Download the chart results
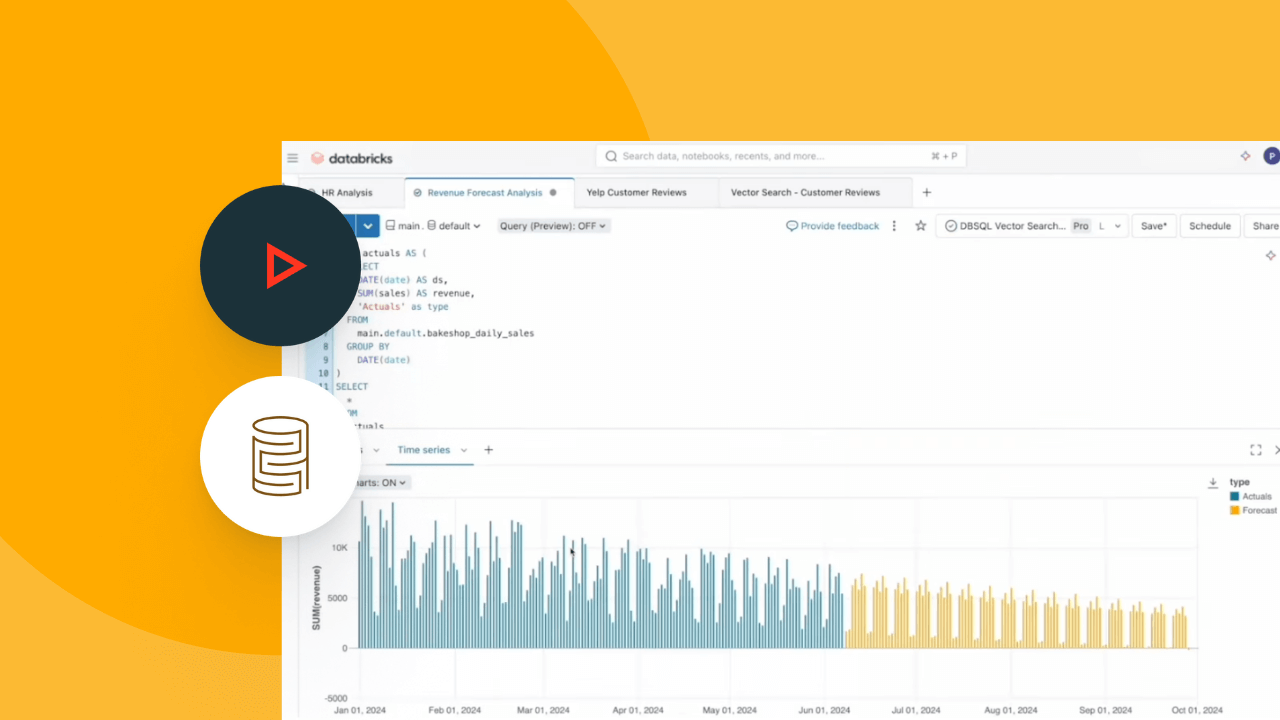The image size is (1280, 720). 1213,483
